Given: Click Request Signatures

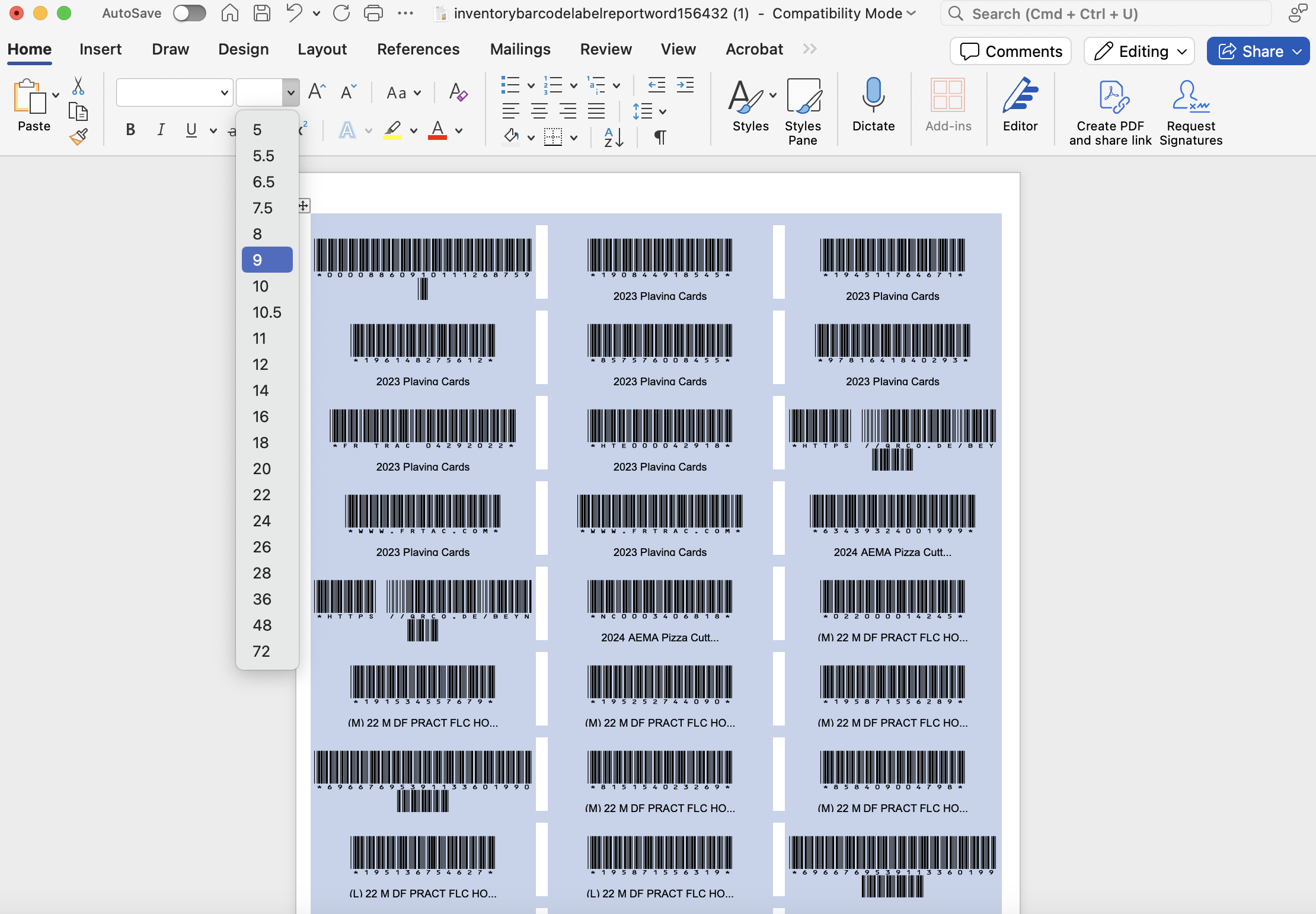Looking at the screenshot, I should coord(1191,112).
